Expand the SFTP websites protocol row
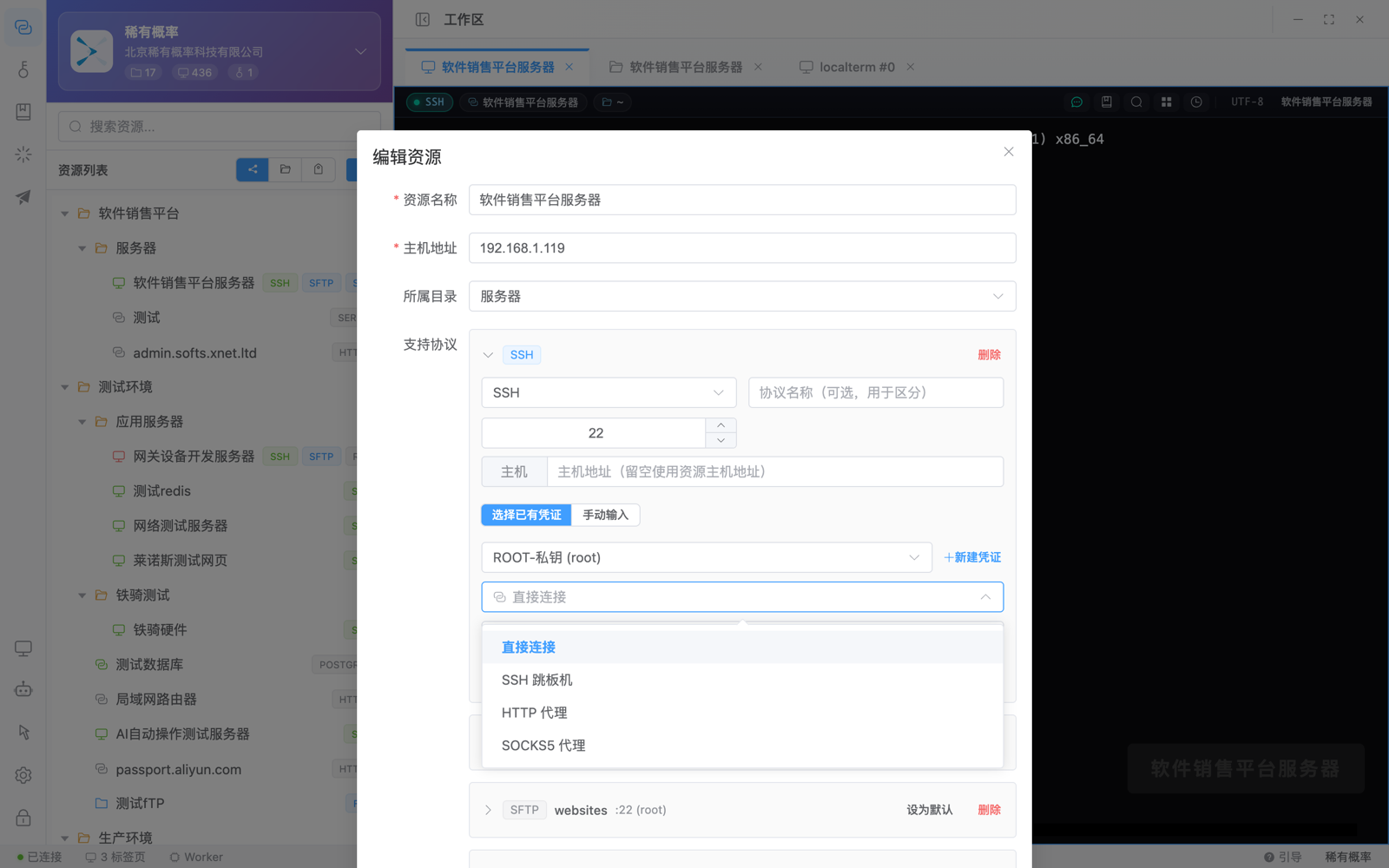 488,810
